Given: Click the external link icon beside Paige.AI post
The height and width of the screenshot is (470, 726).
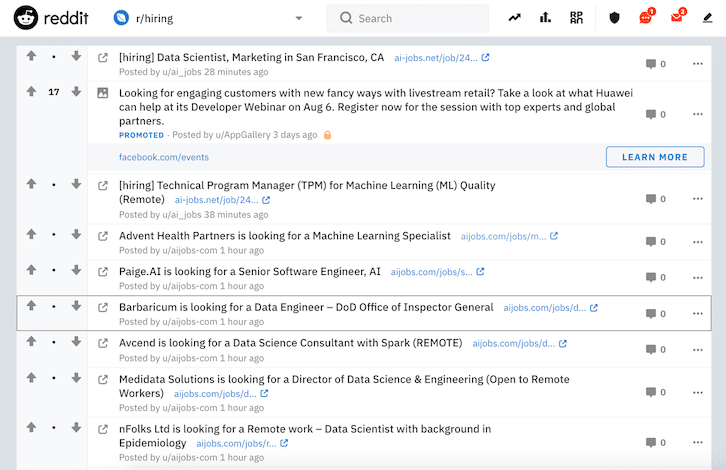Looking at the screenshot, I should (x=103, y=272).
